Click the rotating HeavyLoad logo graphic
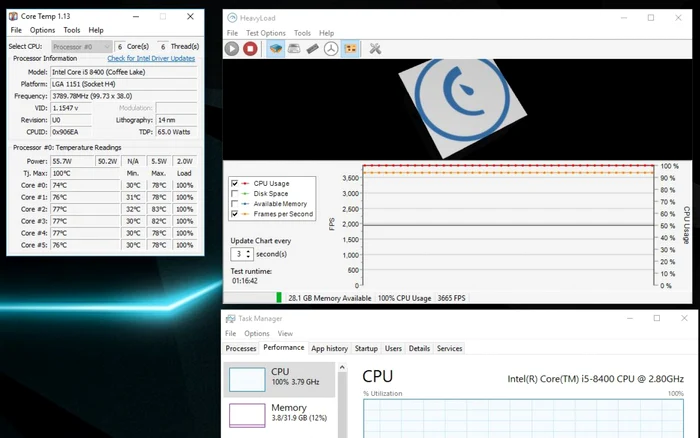 click(462, 107)
